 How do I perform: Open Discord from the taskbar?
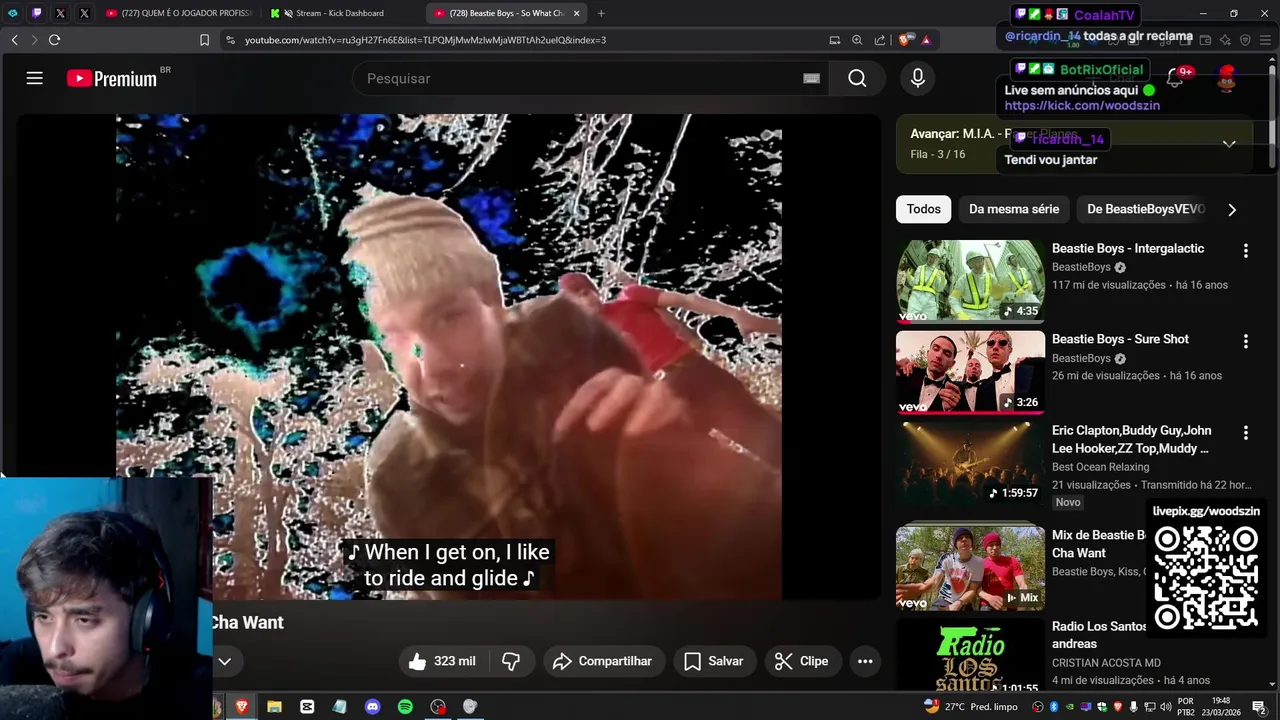(372, 706)
